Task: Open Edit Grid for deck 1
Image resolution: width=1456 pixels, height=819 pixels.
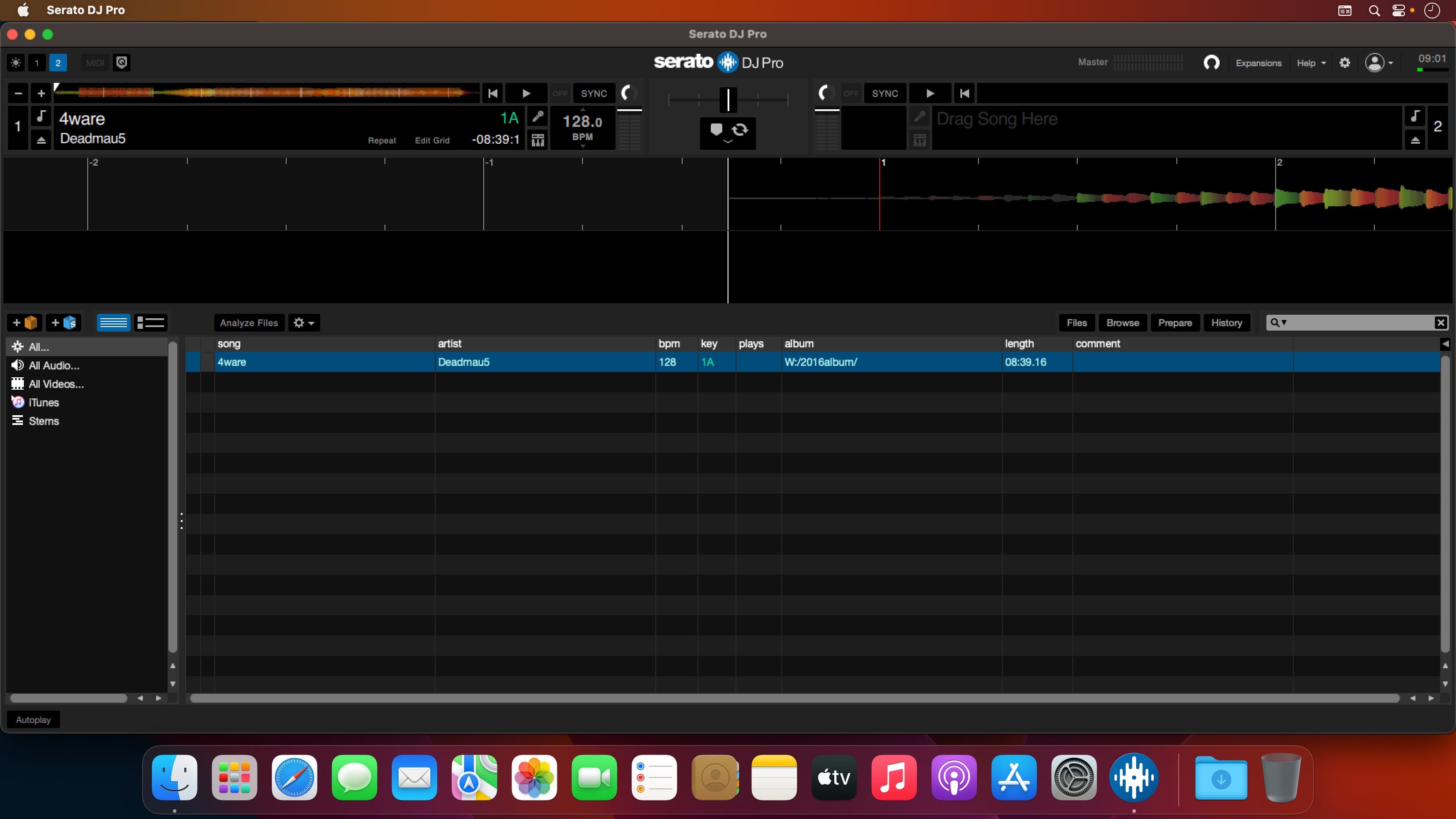Action: tap(433, 140)
